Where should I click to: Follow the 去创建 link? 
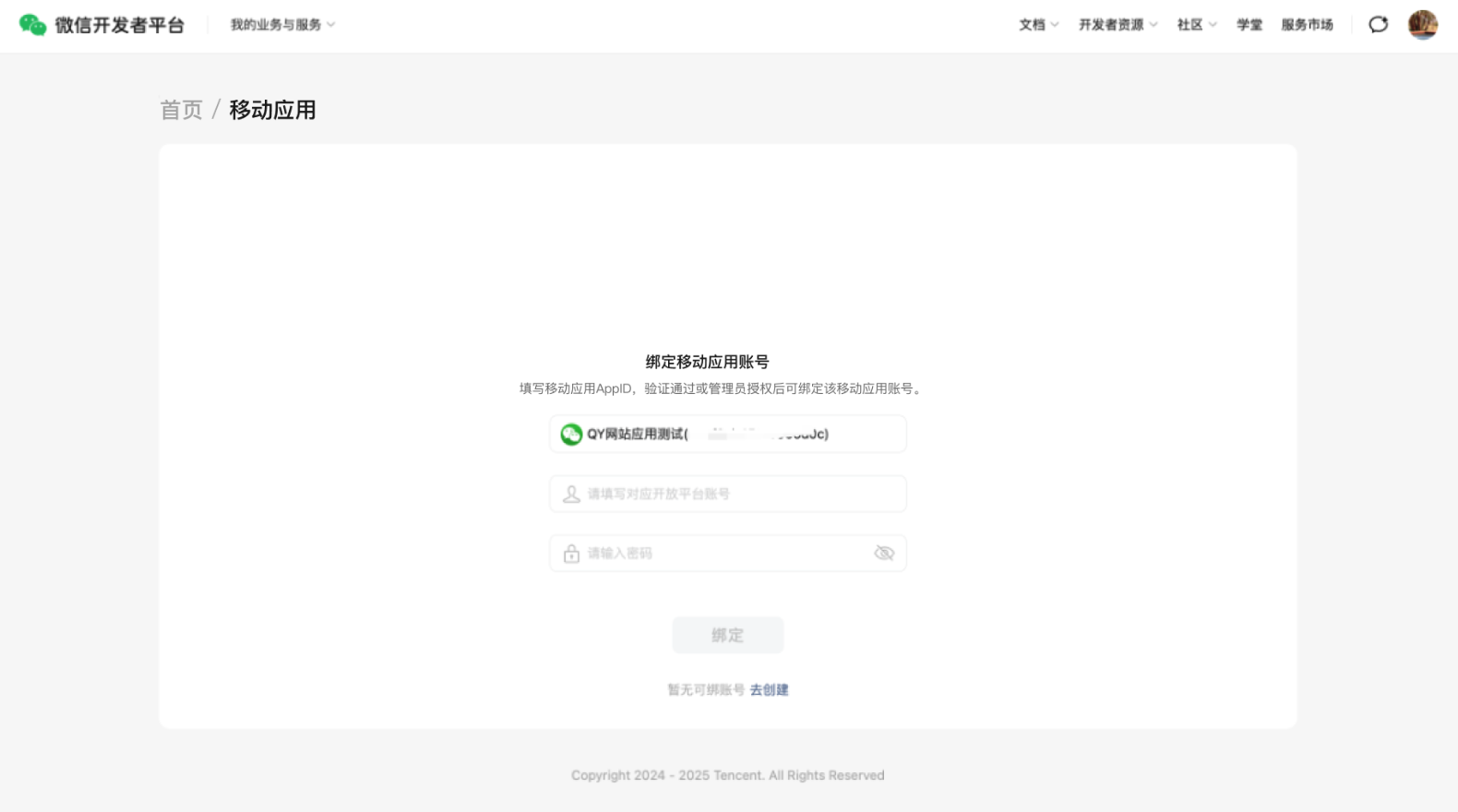(x=769, y=690)
